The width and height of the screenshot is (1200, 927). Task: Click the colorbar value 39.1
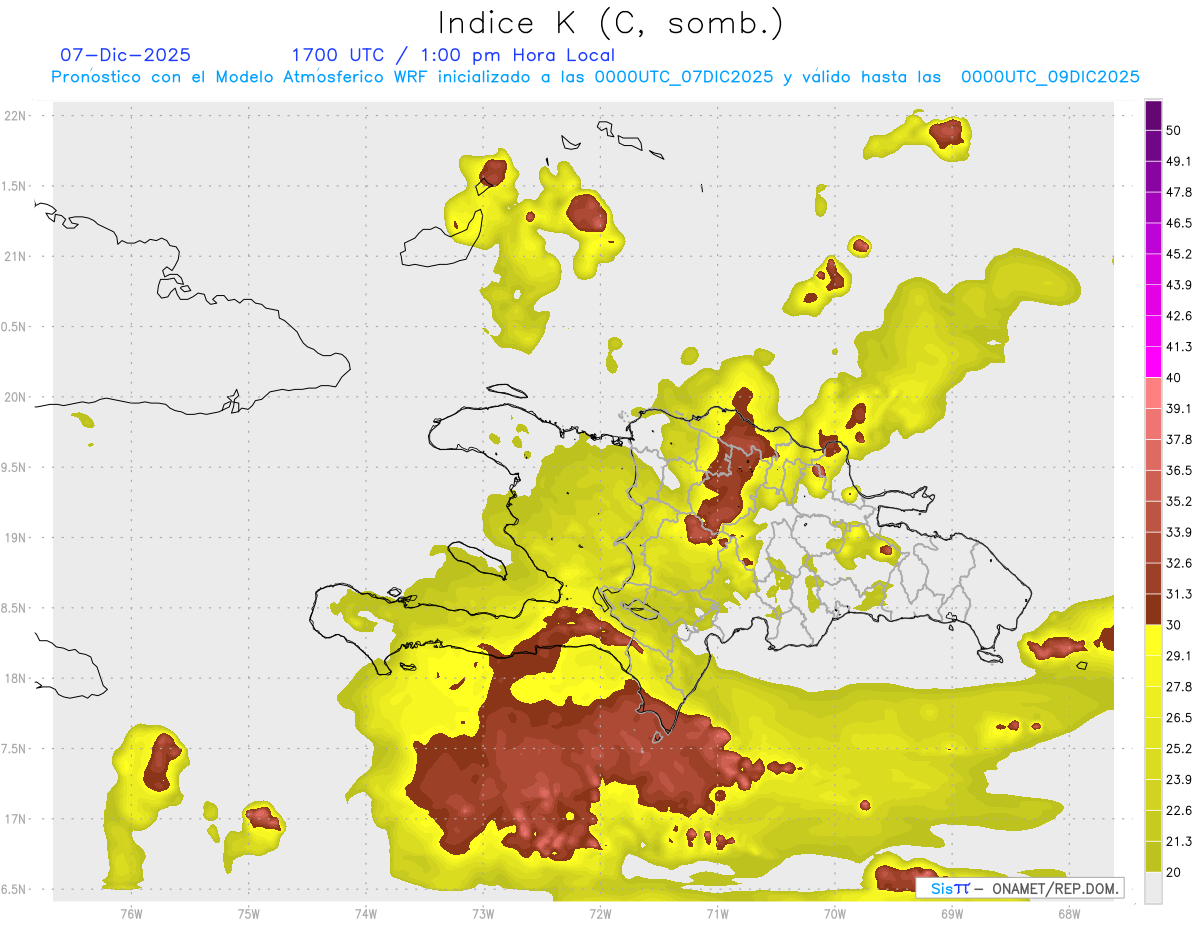[x=1179, y=408]
